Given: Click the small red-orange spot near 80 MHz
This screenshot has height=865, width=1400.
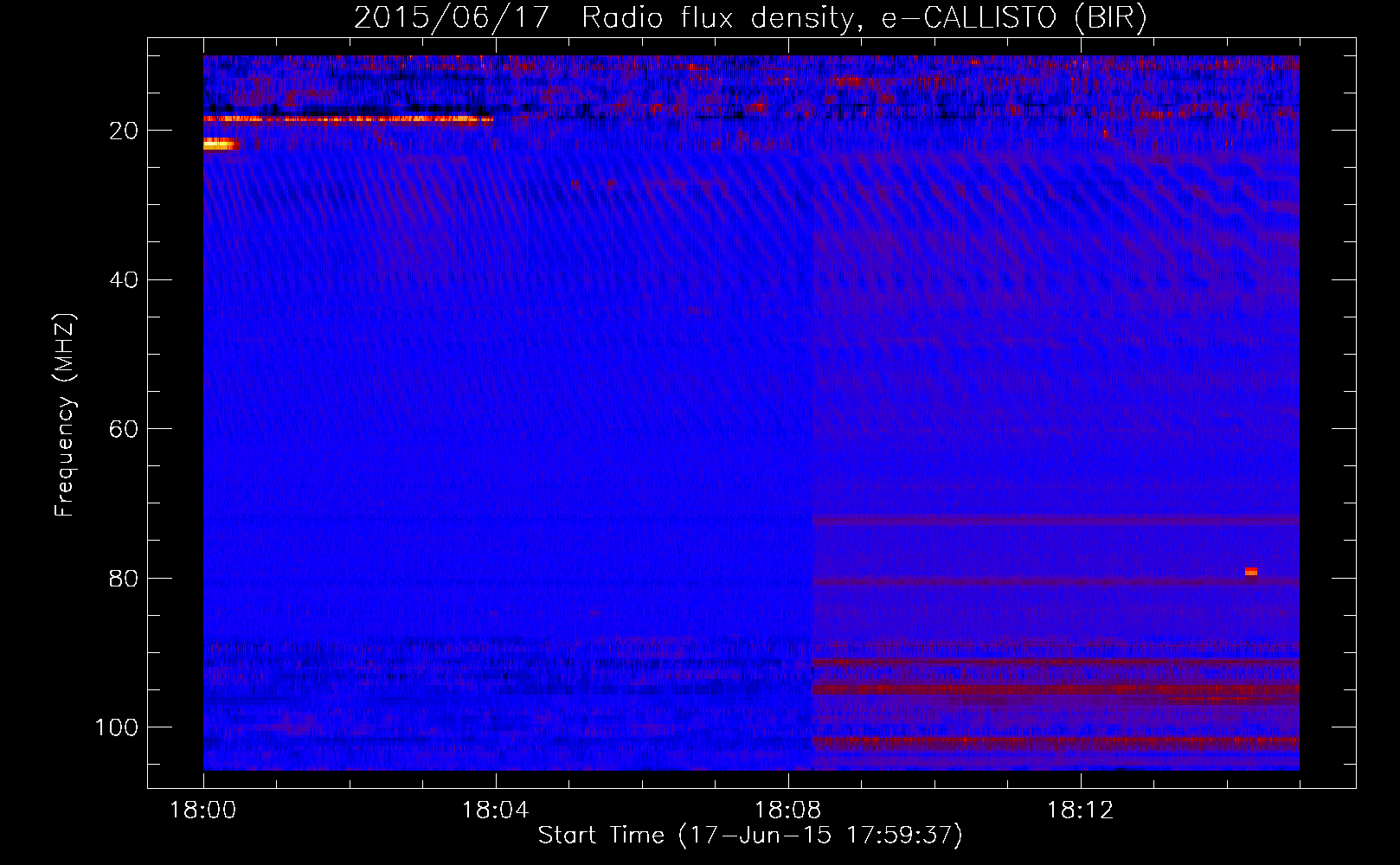Looking at the screenshot, I should pos(1251,571).
